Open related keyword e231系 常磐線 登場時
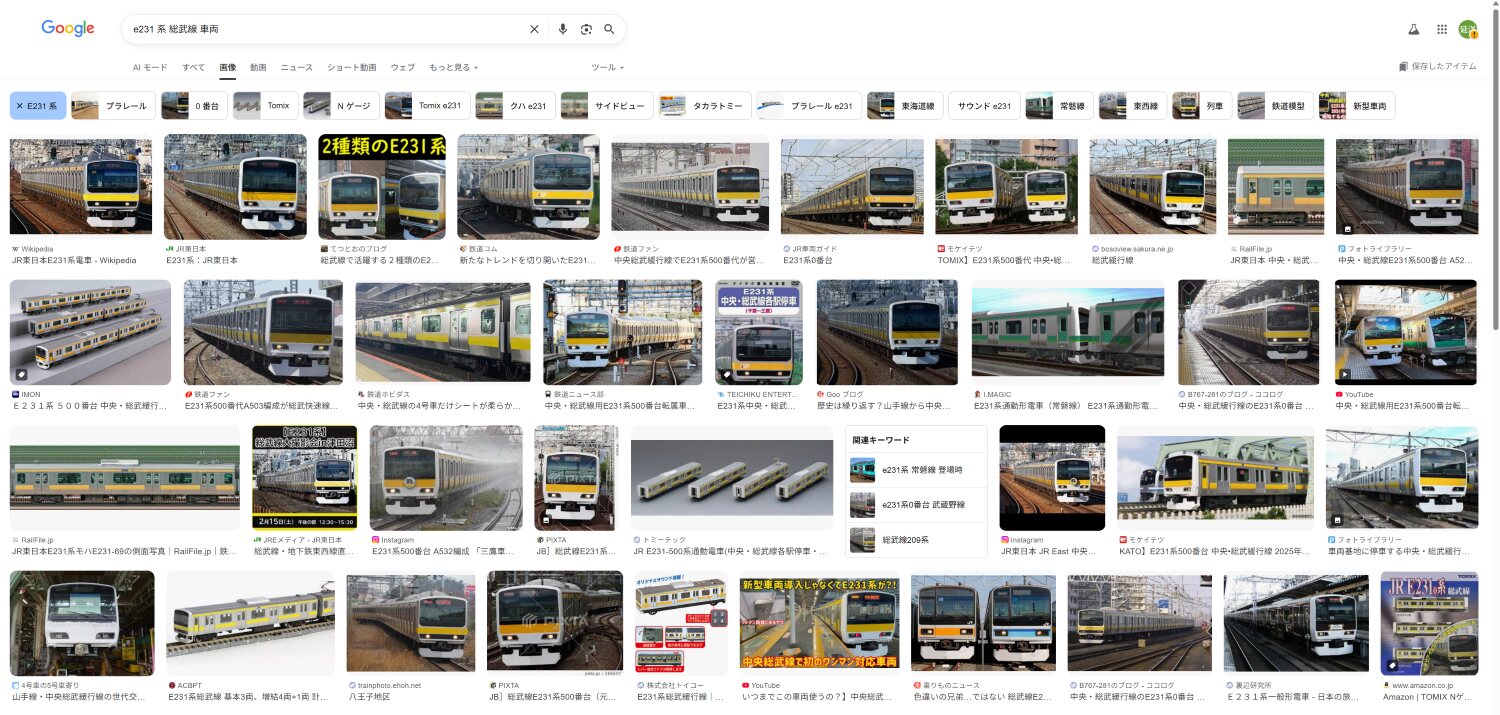 tap(916, 470)
